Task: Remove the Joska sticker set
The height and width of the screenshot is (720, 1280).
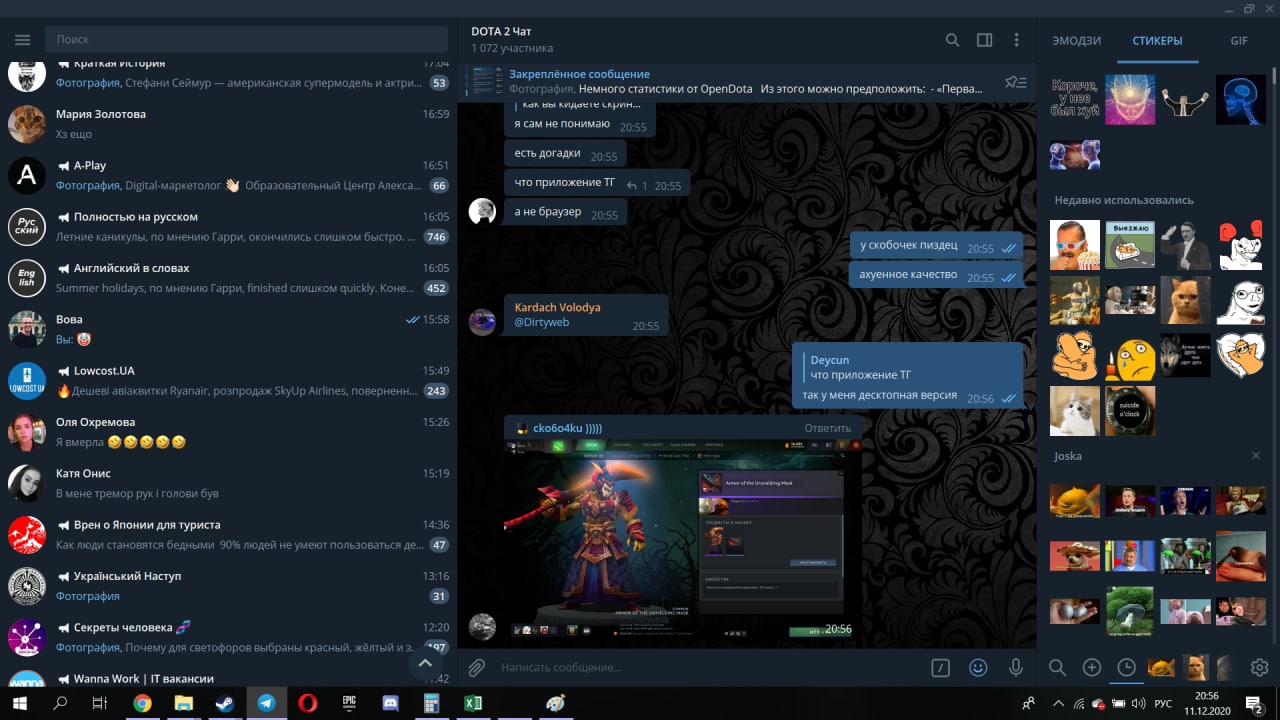Action: (x=1256, y=456)
